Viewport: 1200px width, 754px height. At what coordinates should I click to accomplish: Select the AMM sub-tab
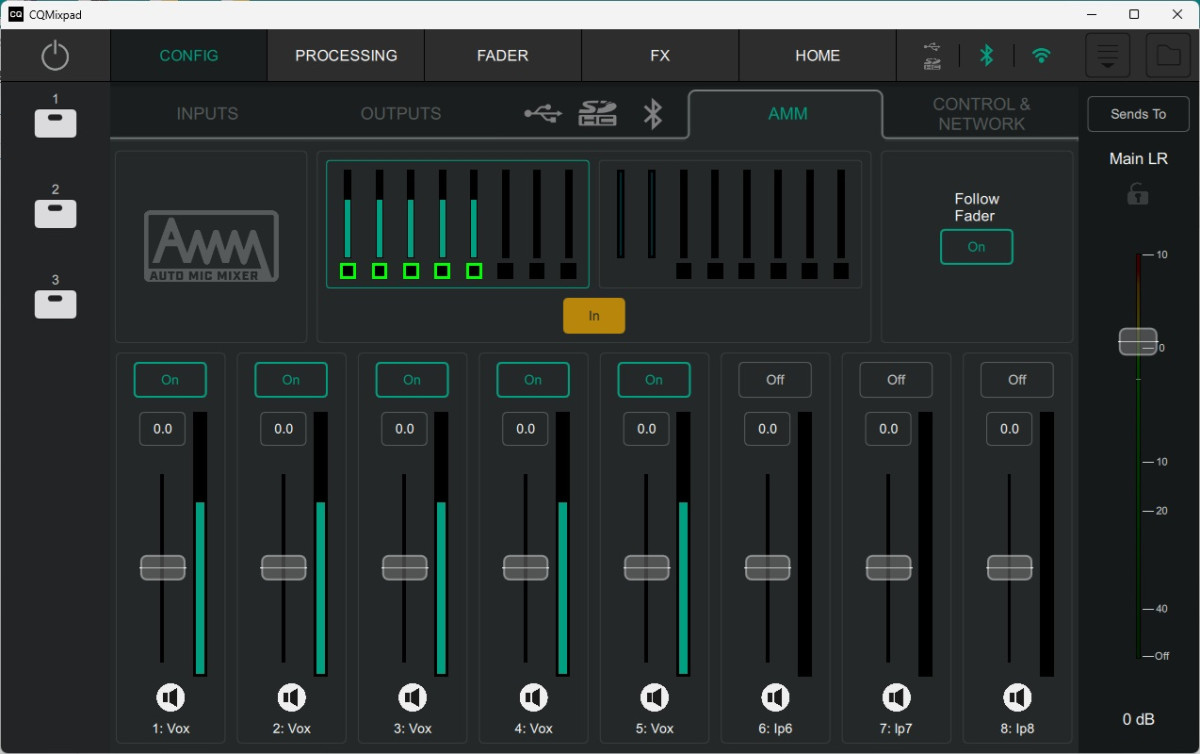[x=786, y=114]
